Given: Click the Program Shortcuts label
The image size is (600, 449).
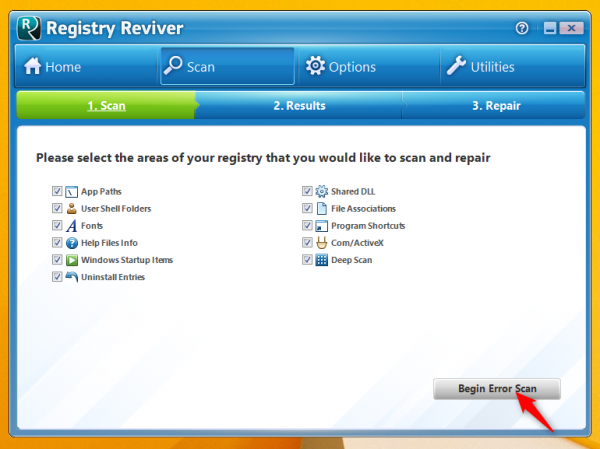Looking at the screenshot, I should (368, 226).
